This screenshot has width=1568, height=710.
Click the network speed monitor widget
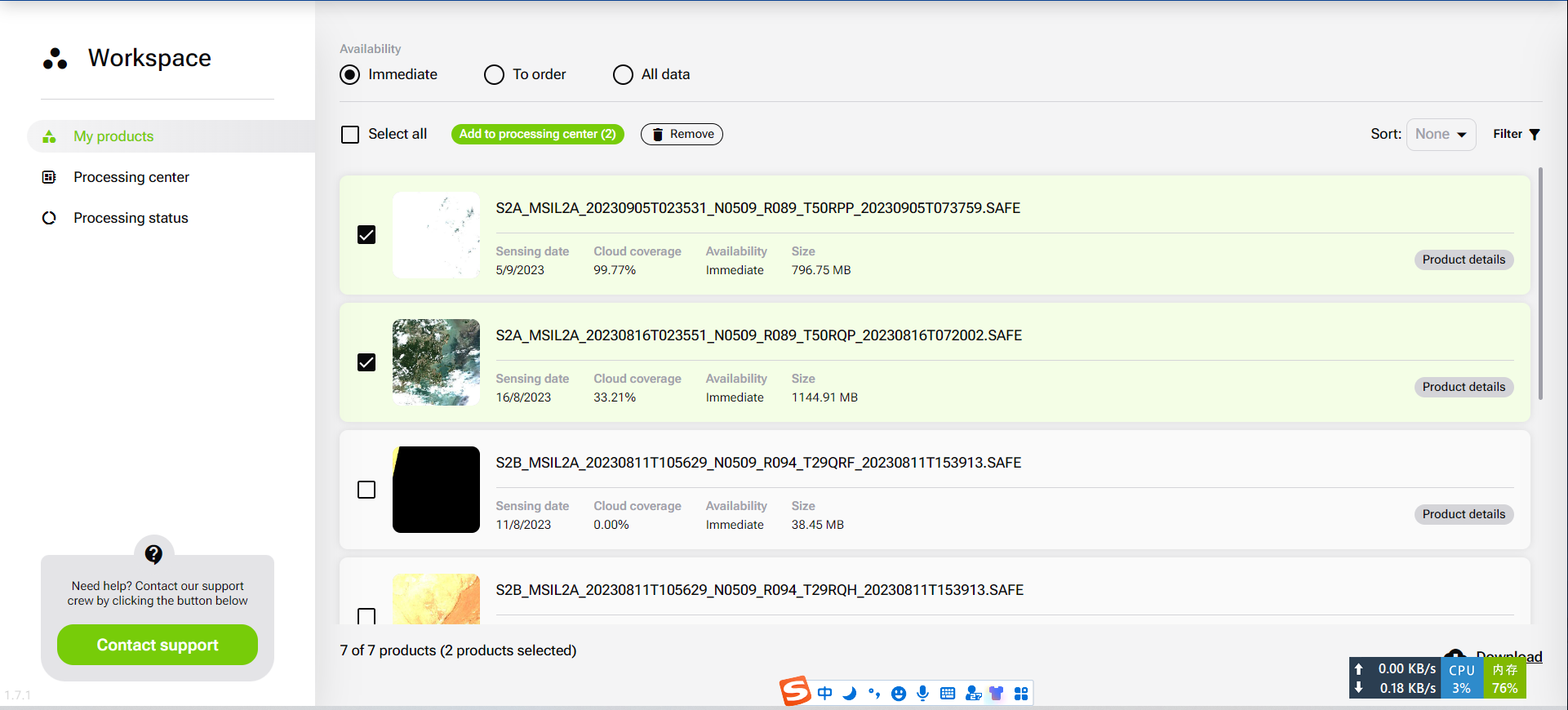pos(1396,678)
